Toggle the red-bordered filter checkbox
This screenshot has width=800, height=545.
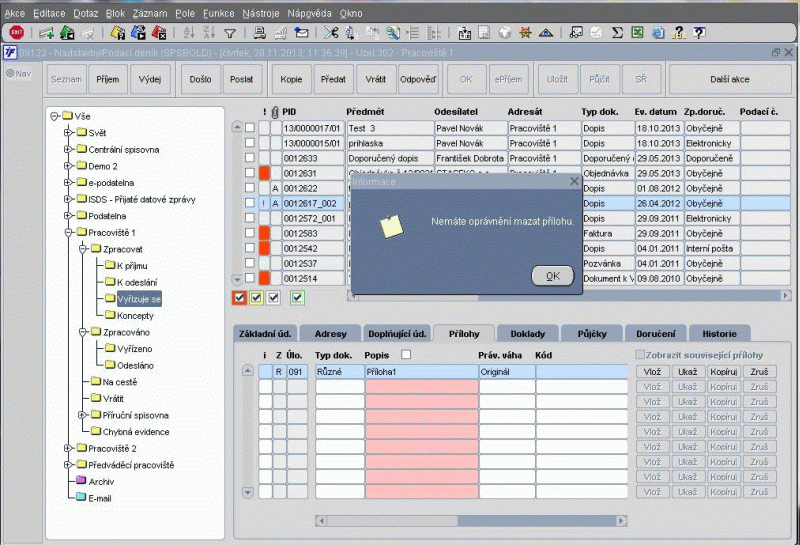(239, 297)
